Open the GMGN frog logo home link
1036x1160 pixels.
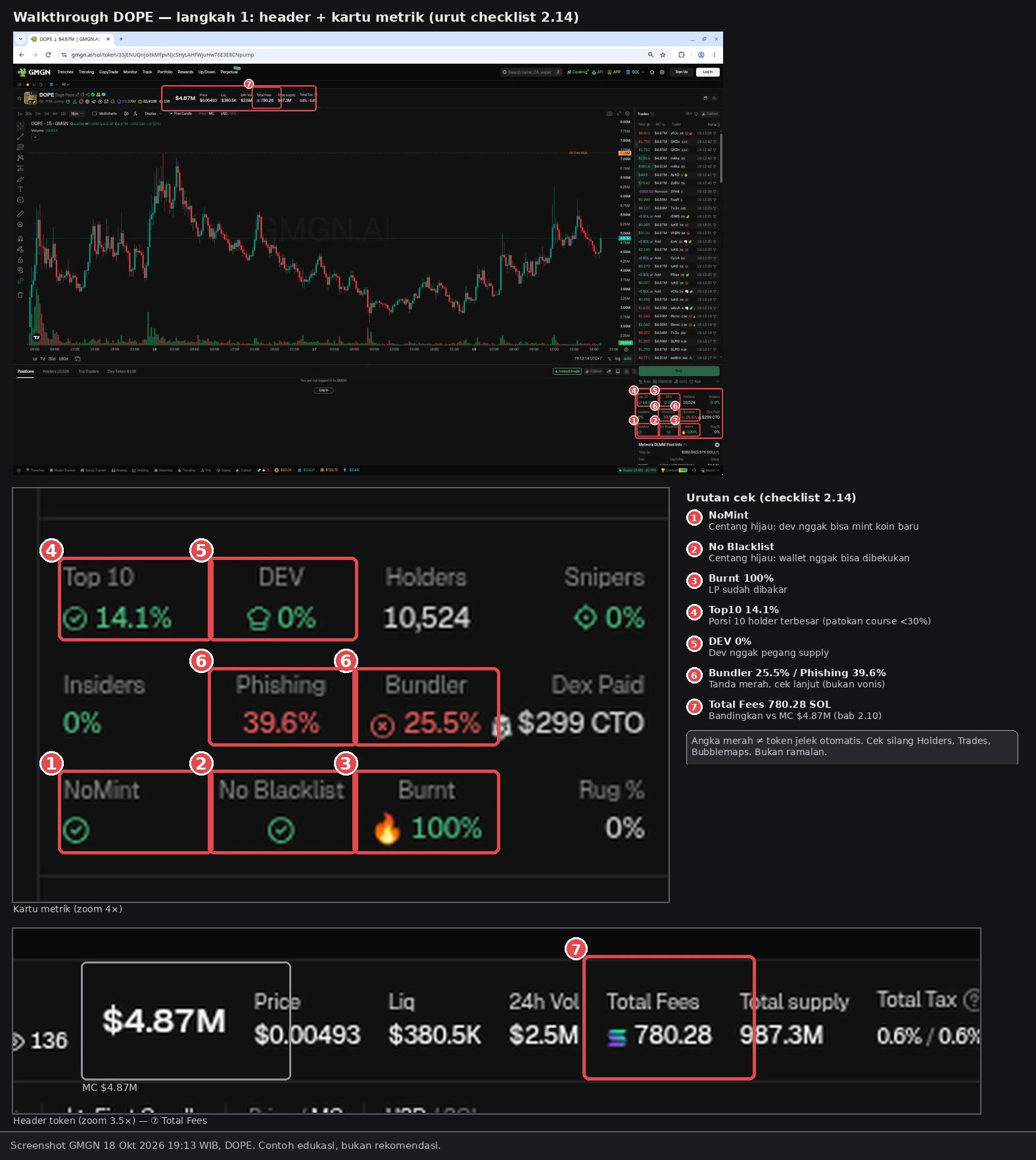34,72
